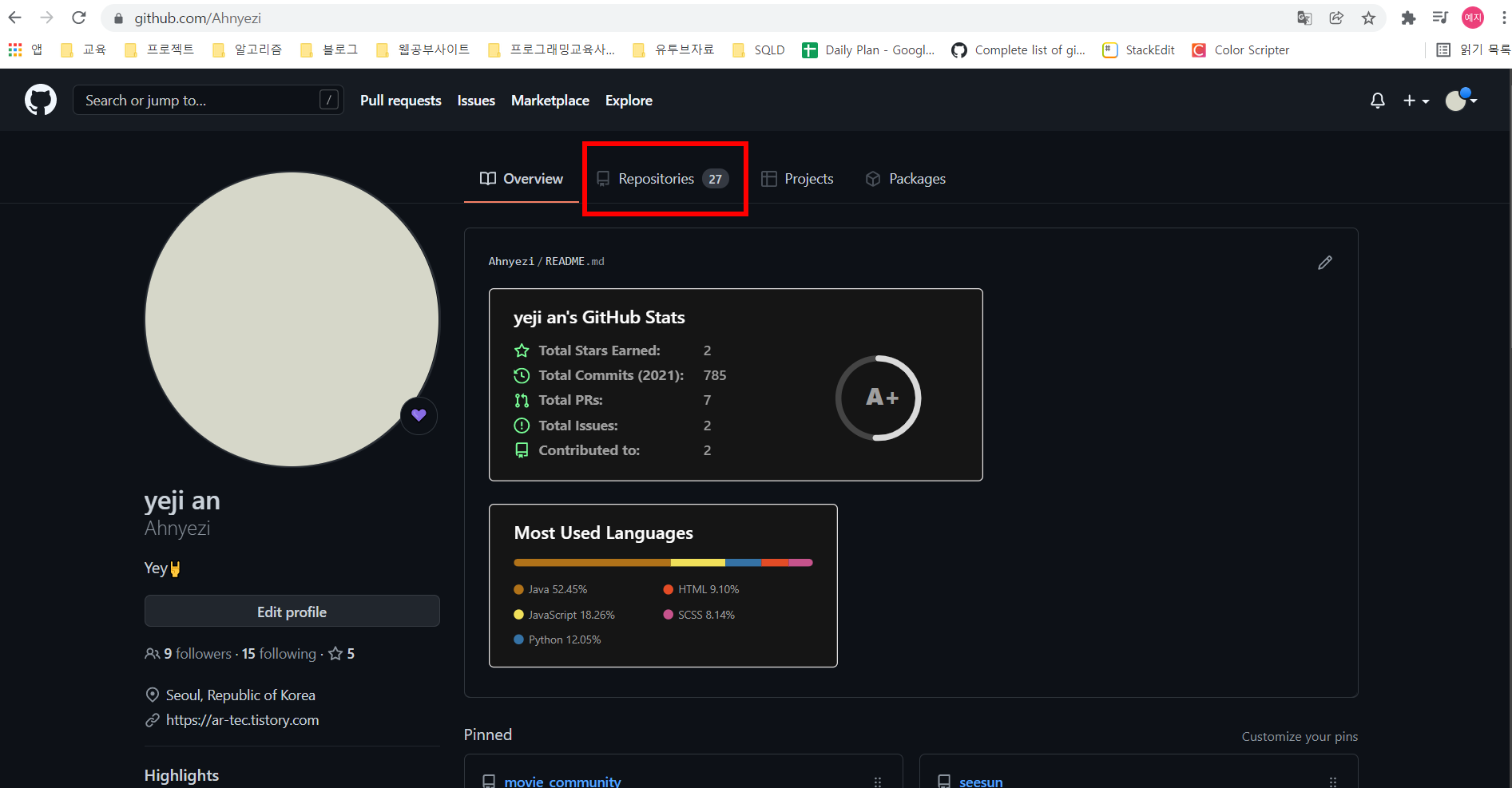Open the ar-tec.tistory.com blog link
Viewport: 1512px width, 788px height.
(x=243, y=720)
